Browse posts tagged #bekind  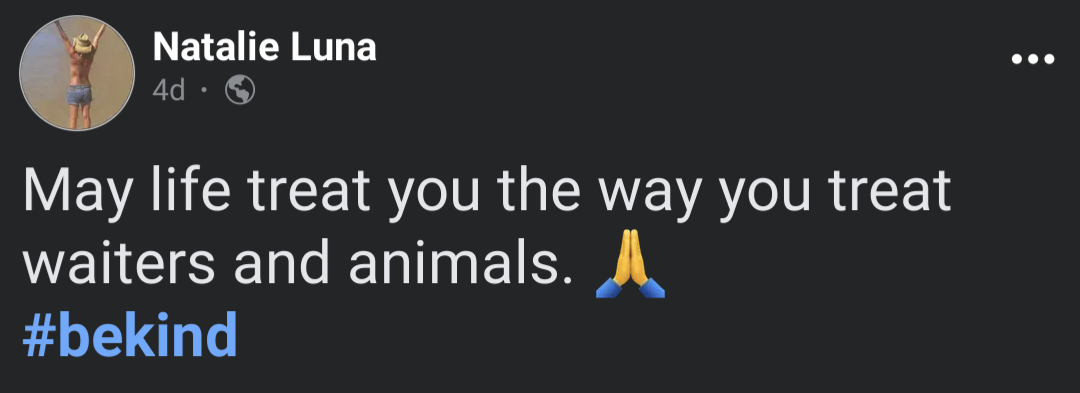[130, 334]
